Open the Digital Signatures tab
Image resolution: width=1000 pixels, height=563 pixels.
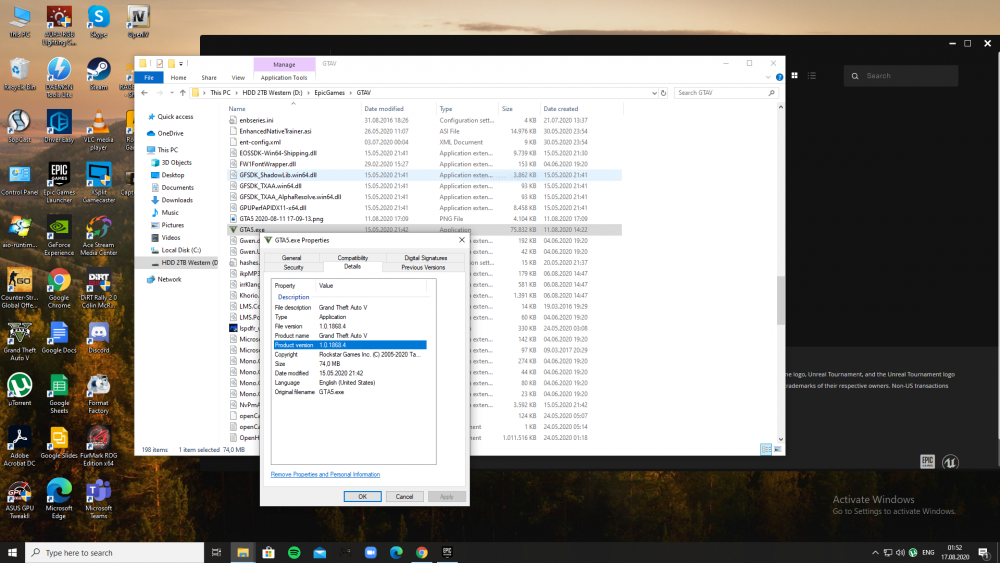point(426,258)
